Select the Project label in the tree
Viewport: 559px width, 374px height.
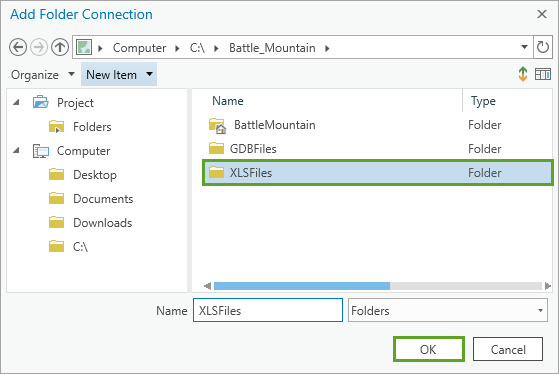[x=75, y=103]
